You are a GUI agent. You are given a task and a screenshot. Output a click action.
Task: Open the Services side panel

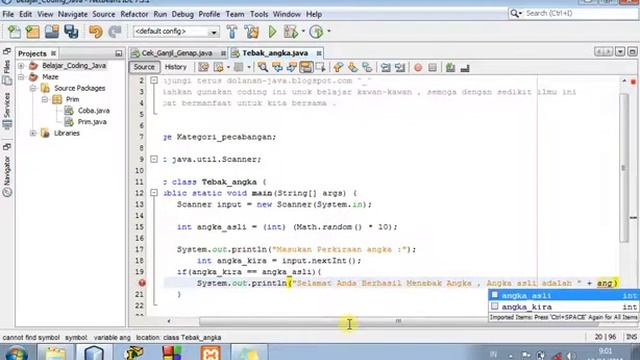click(x=7, y=111)
